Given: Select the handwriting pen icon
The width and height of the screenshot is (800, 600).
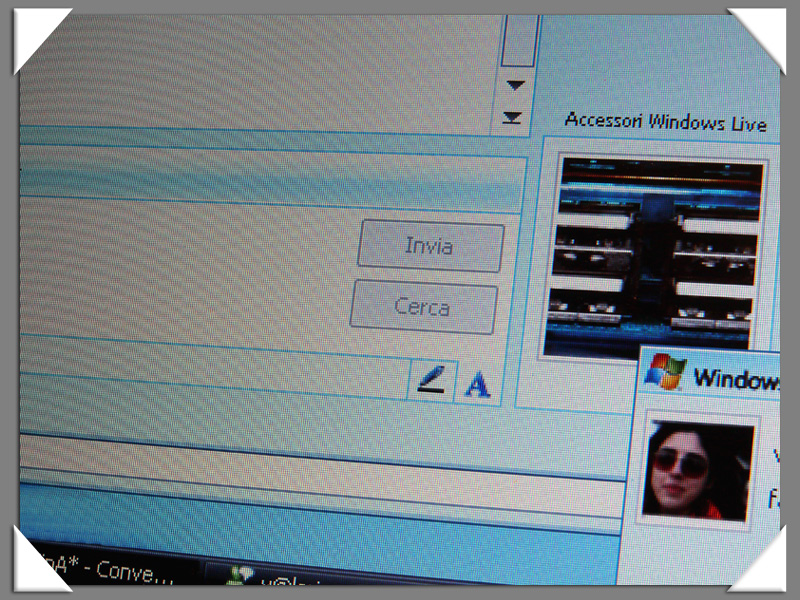Looking at the screenshot, I should 432,381.
